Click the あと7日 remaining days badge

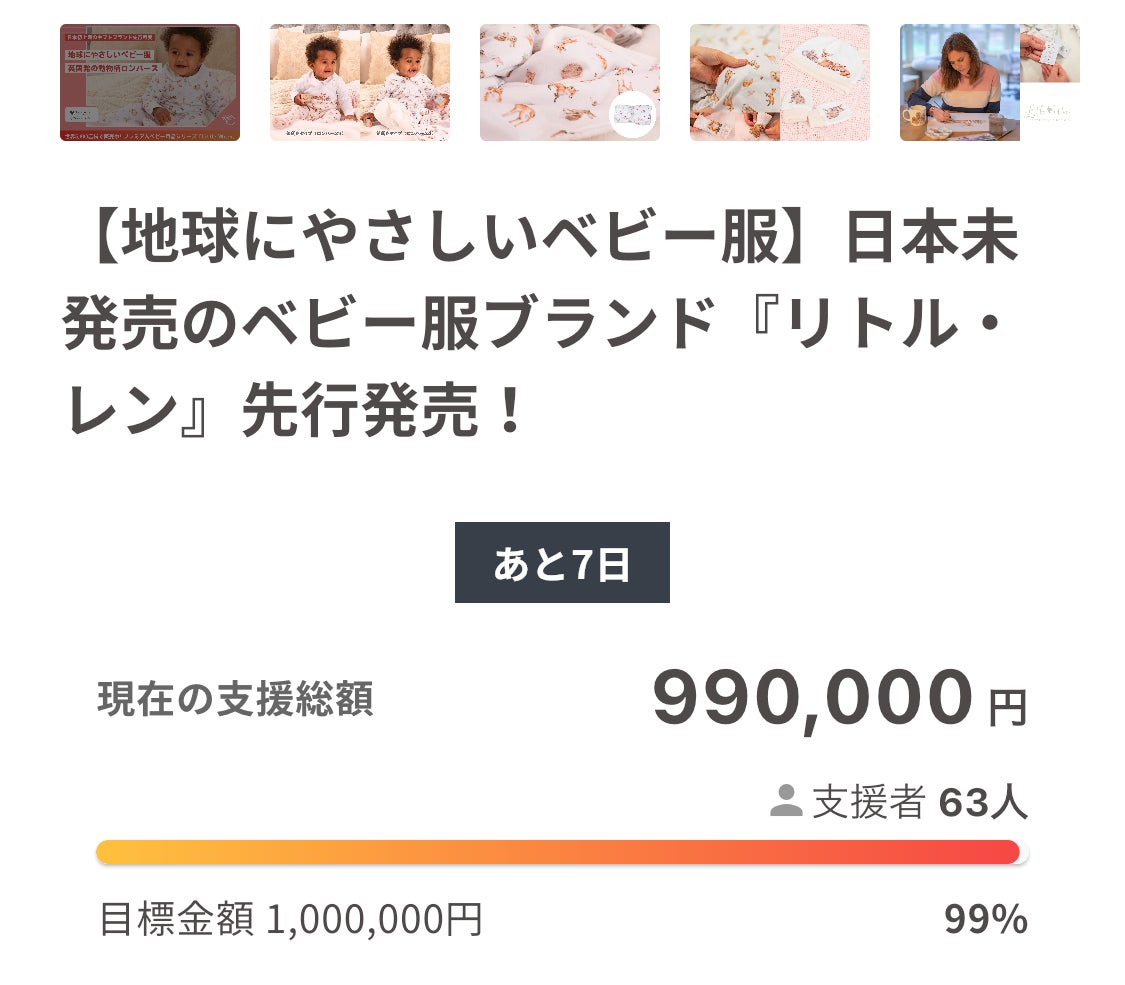point(562,563)
